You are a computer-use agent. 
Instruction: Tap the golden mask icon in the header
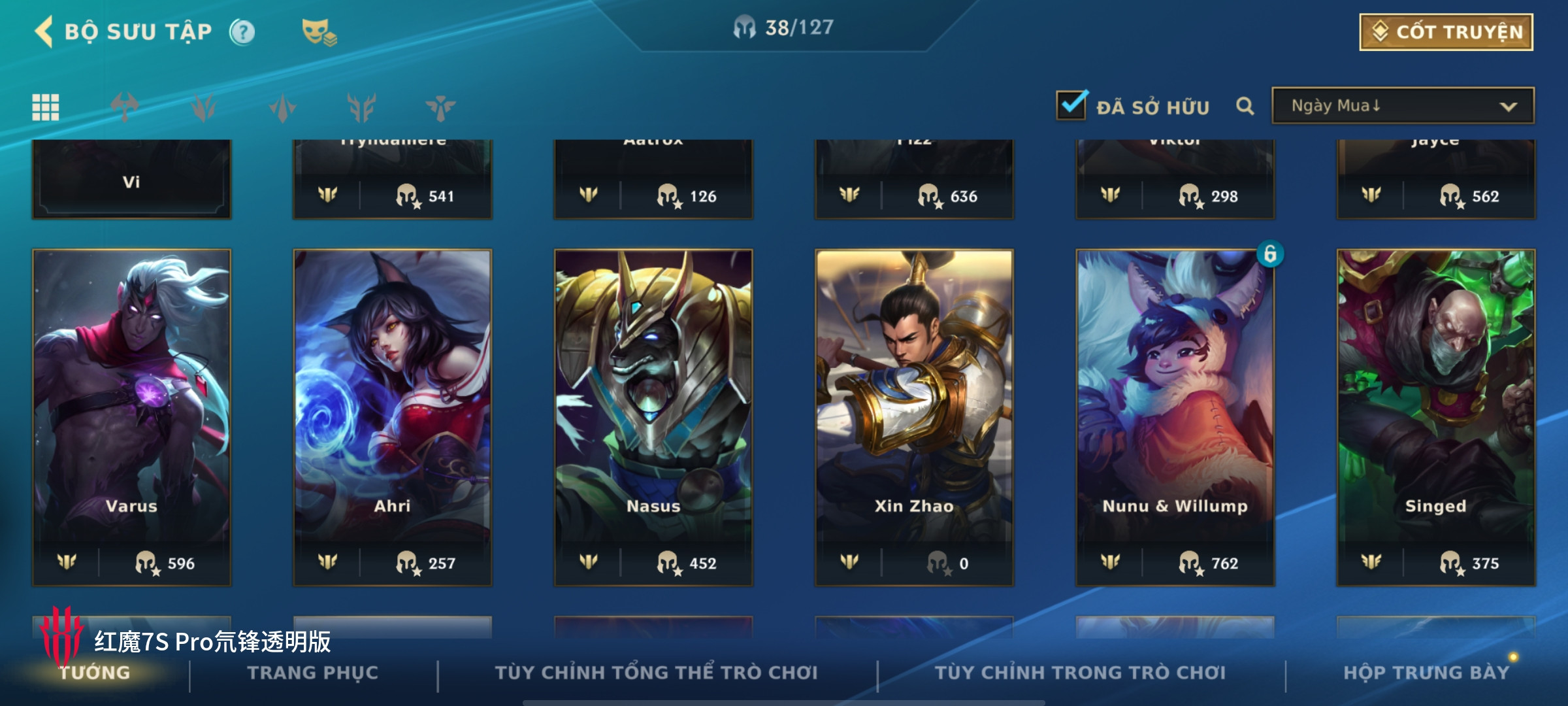point(319,32)
